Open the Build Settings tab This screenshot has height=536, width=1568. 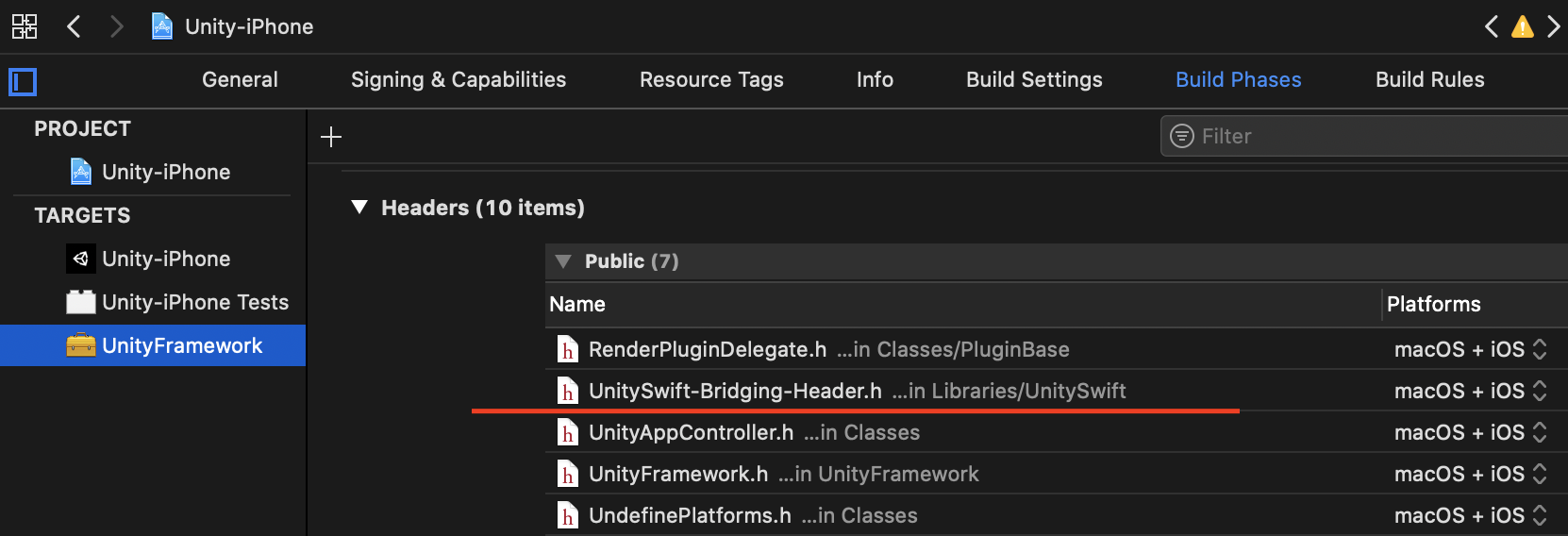pyautogui.click(x=1034, y=80)
